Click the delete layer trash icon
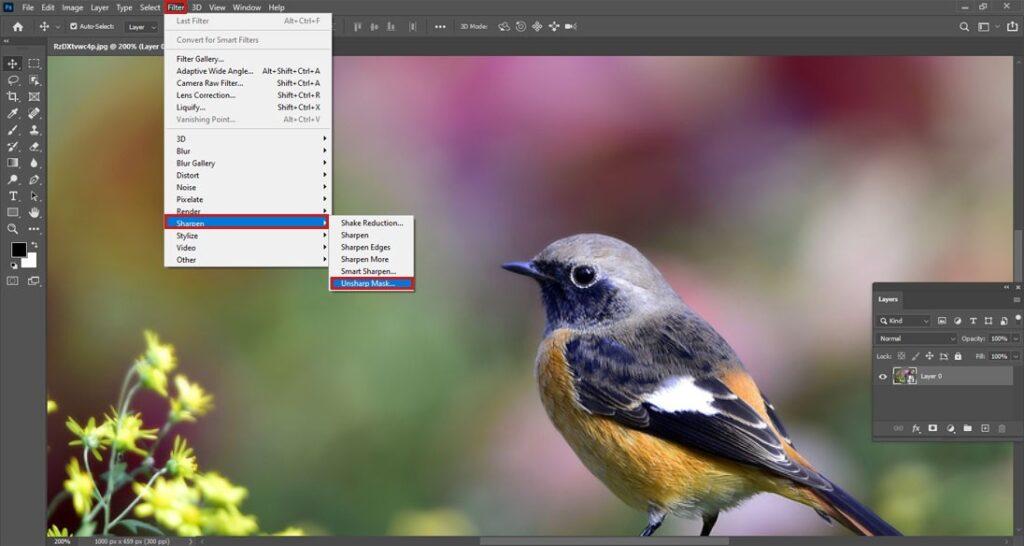The width and height of the screenshot is (1024, 546). click(x=1002, y=428)
